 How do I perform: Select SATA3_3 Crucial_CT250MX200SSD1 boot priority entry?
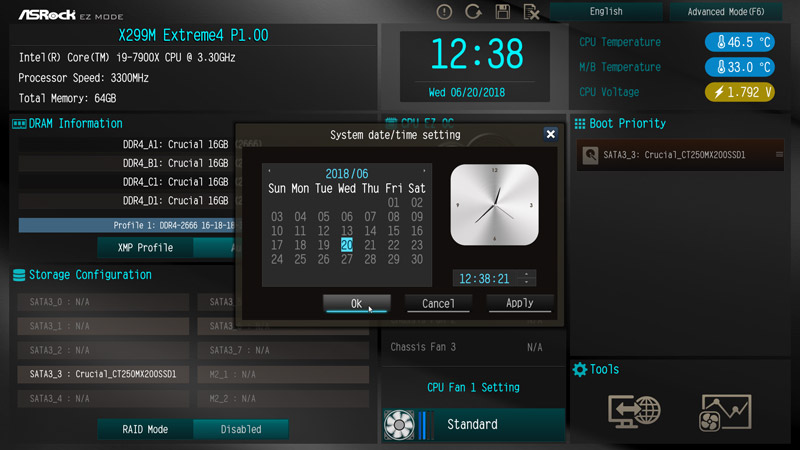(x=680, y=155)
